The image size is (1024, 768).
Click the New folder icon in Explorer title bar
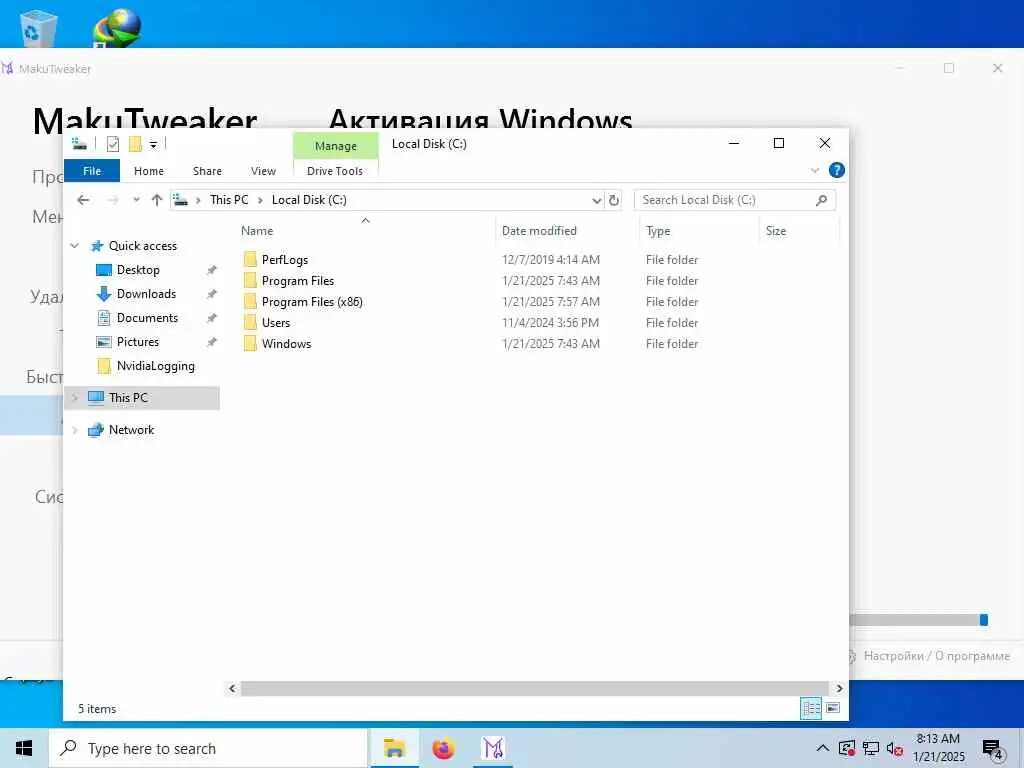pos(135,144)
